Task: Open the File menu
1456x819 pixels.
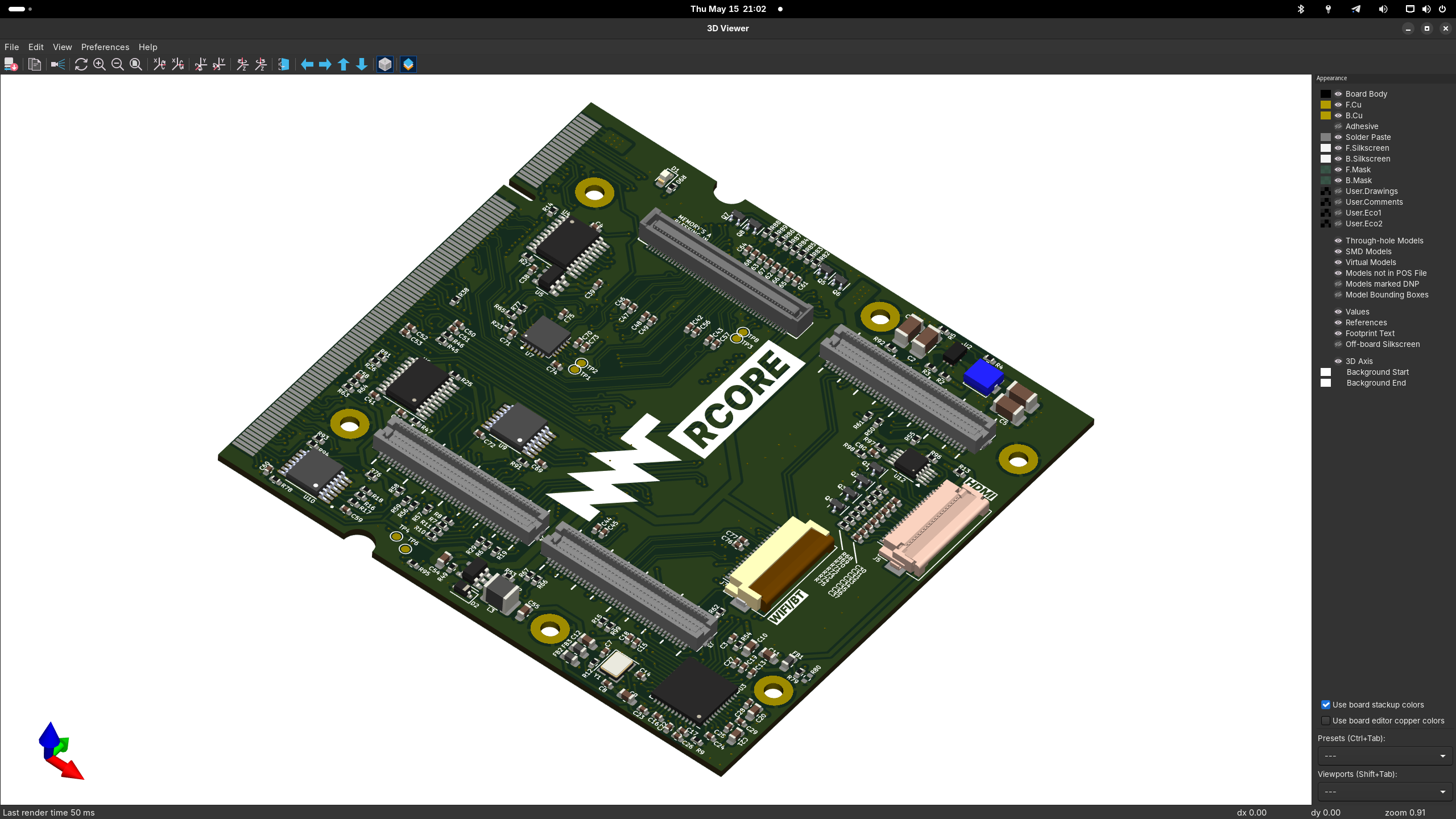Action: tap(12, 47)
